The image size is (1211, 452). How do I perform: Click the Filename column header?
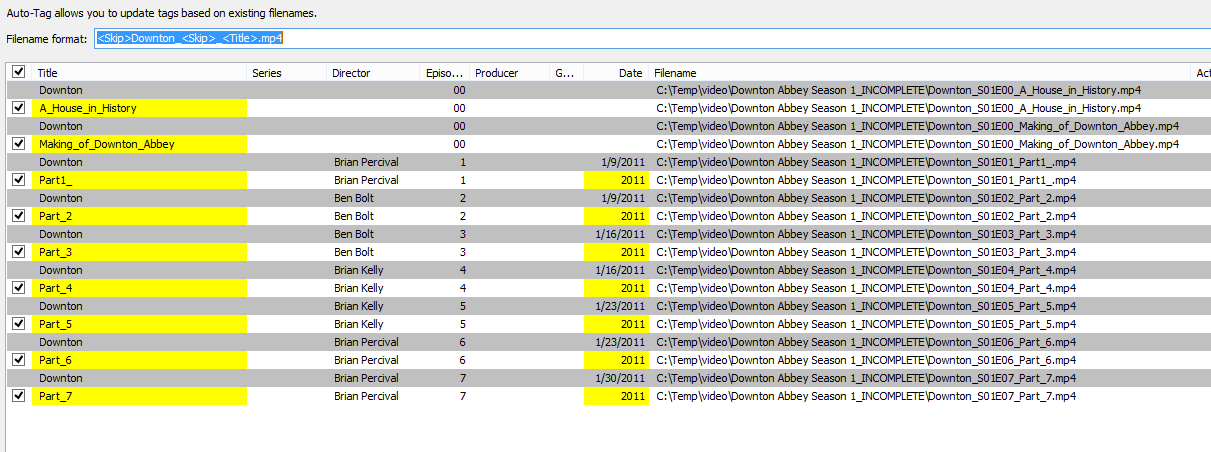pyautogui.click(x=918, y=73)
